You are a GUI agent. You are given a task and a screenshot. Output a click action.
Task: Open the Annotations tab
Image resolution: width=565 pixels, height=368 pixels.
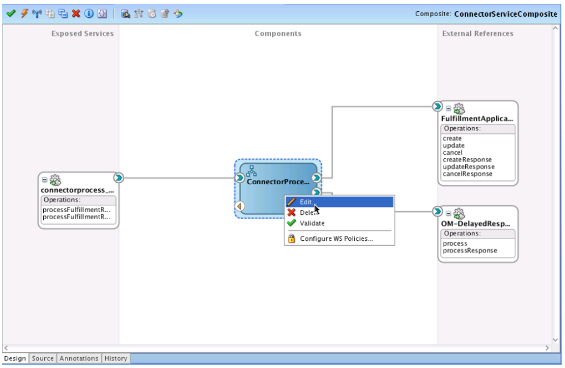coord(79,359)
